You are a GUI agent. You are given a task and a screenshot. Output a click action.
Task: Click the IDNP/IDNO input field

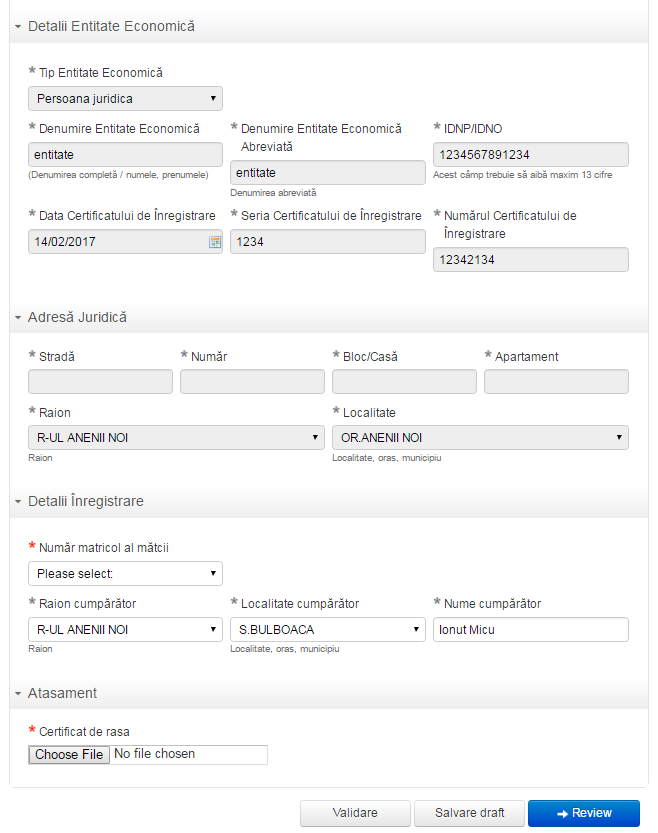pyautogui.click(x=530, y=154)
